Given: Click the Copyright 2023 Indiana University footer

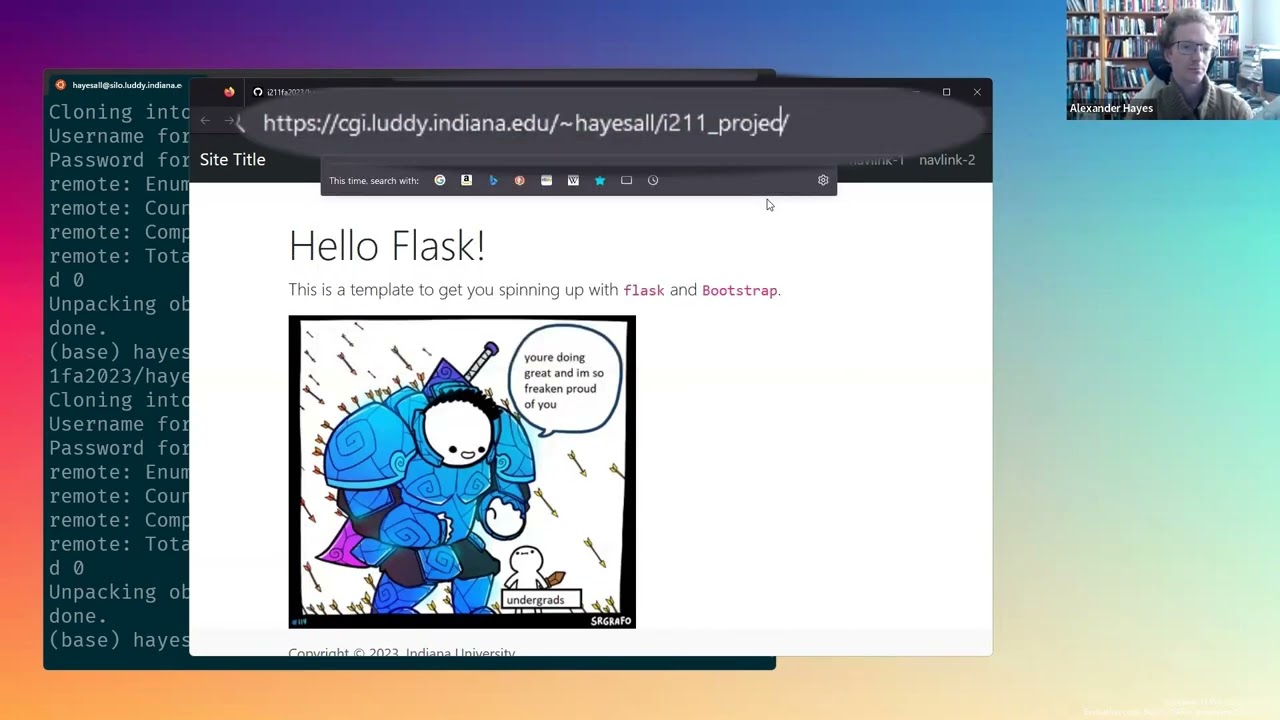Looking at the screenshot, I should (x=402, y=653).
